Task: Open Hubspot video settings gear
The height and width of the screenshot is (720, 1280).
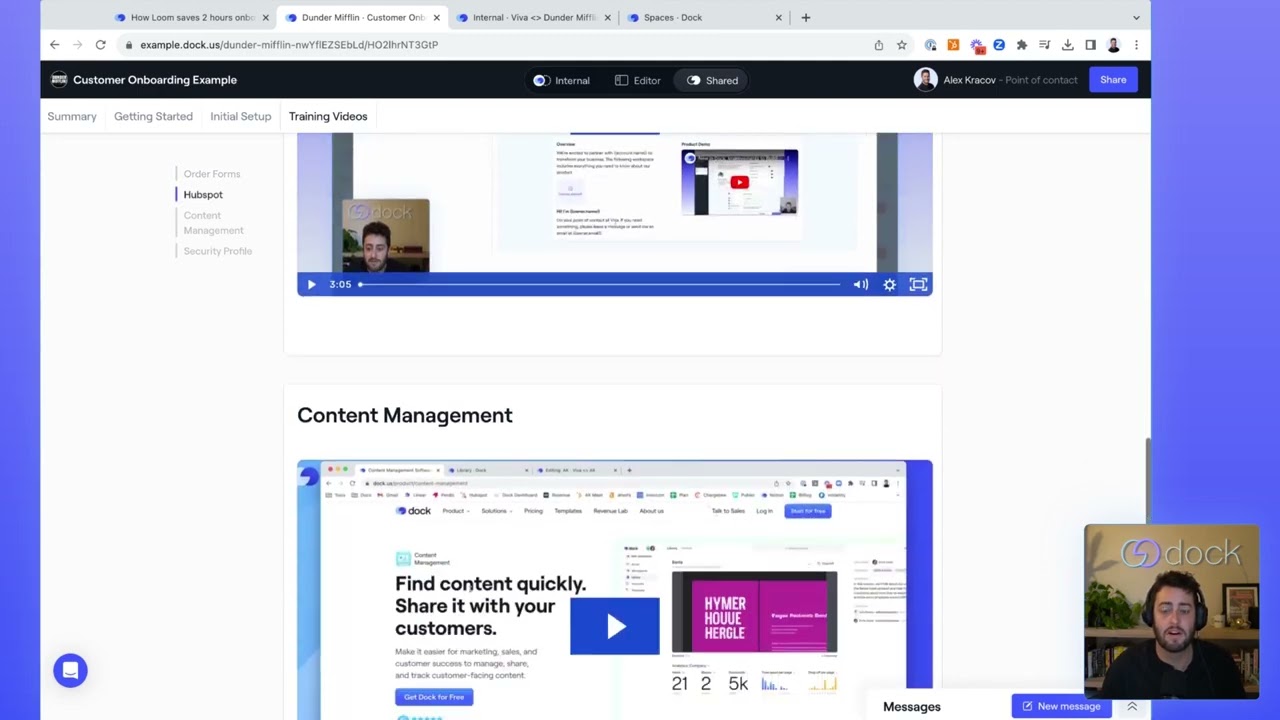Action: tap(889, 284)
